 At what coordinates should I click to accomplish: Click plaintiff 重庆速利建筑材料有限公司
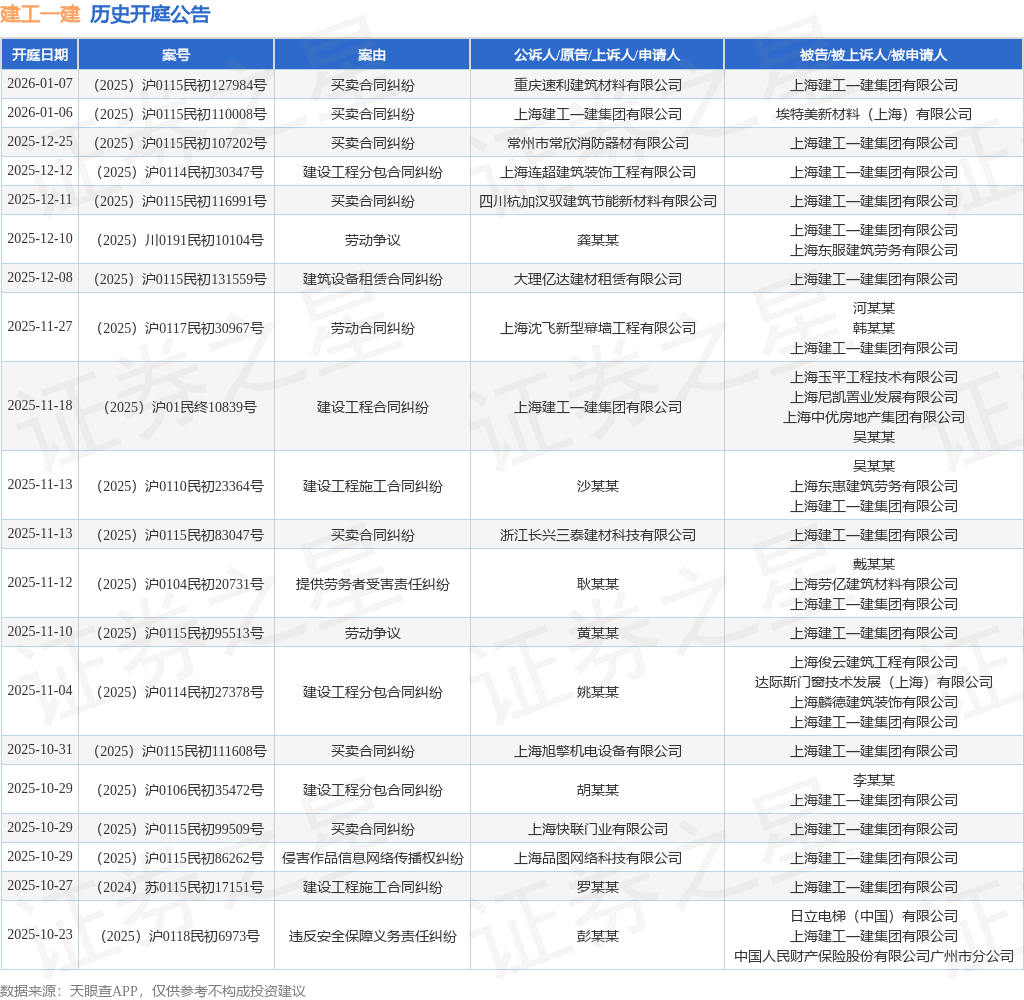pos(598,85)
